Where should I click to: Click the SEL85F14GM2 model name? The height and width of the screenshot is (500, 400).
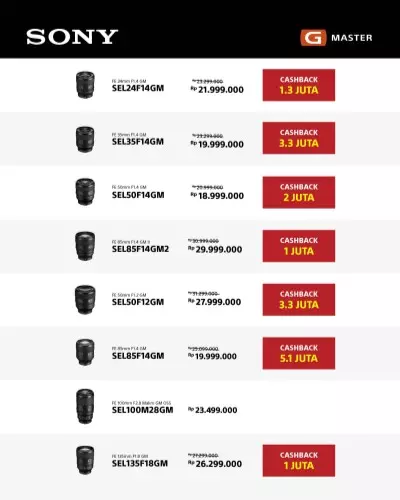pos(140,249)
